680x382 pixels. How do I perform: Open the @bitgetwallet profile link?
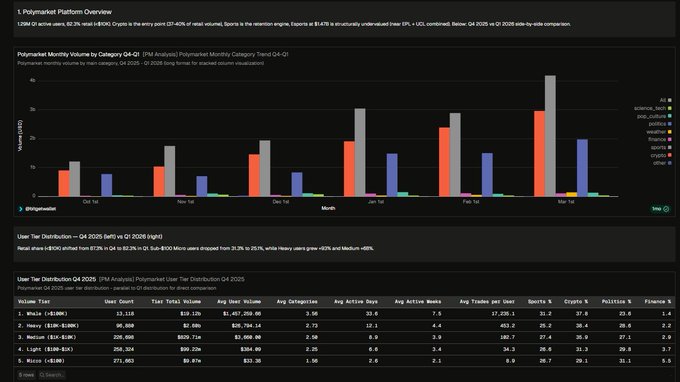point(40,209)
